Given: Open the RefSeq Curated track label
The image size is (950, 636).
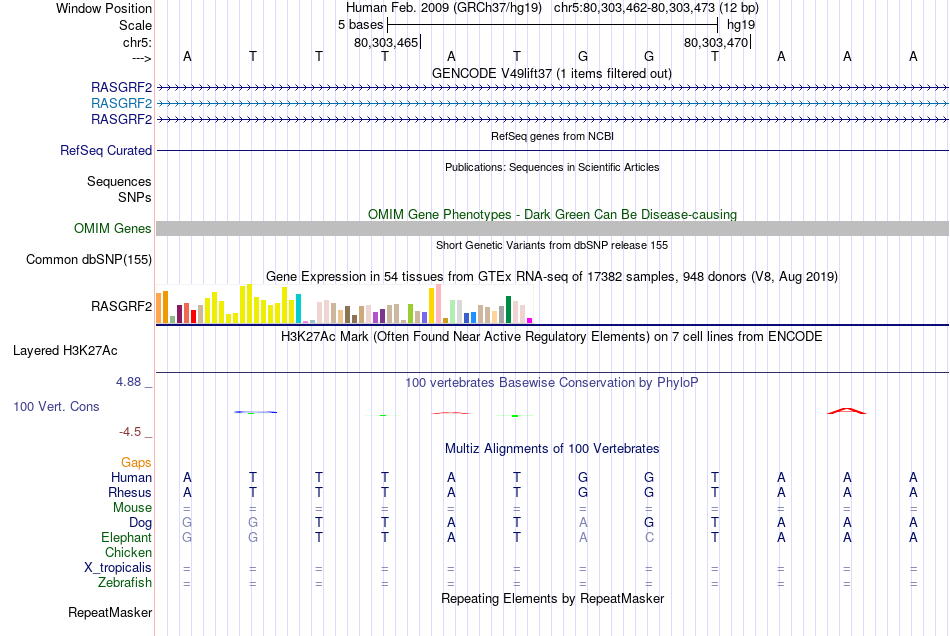Looking at the screenshot, I should (105, 150).
